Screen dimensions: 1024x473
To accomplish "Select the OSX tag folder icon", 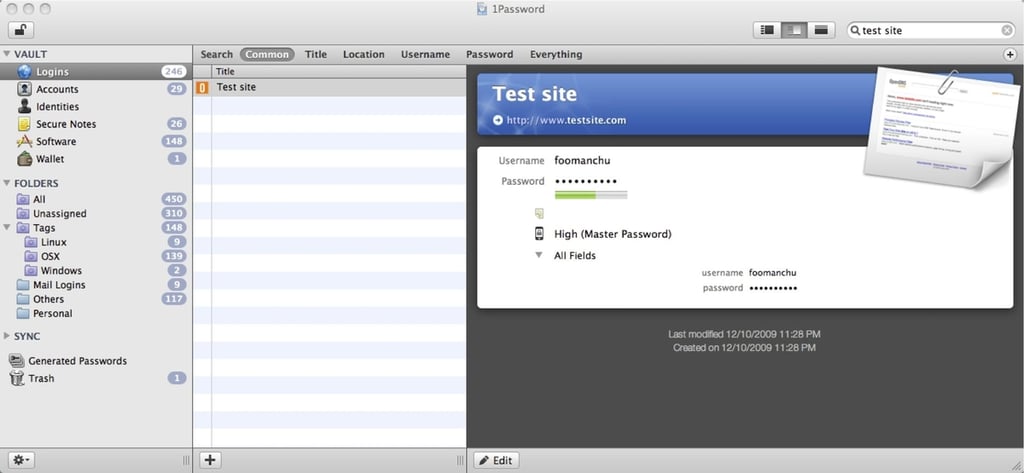I will [31, 256].
